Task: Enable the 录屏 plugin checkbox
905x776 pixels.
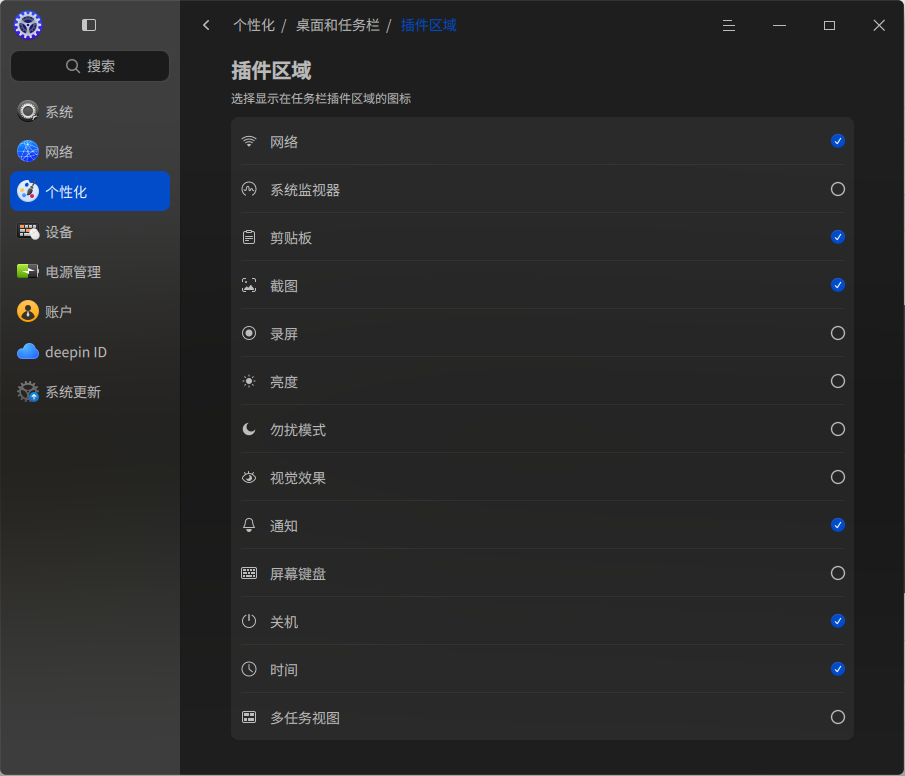Action: [x=837, y=333]
